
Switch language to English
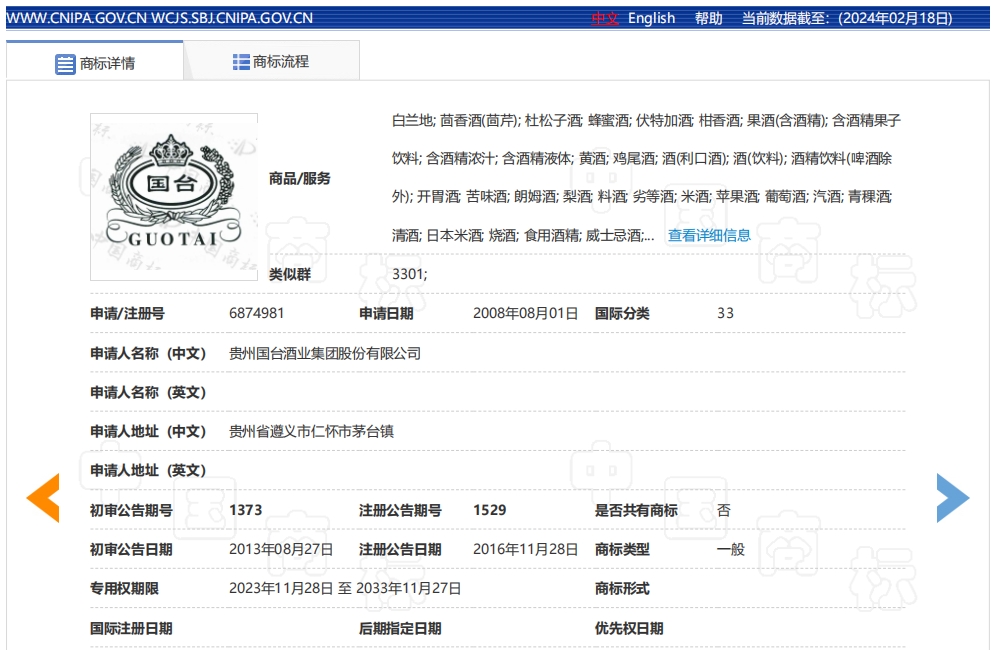[x=651, y=18]
